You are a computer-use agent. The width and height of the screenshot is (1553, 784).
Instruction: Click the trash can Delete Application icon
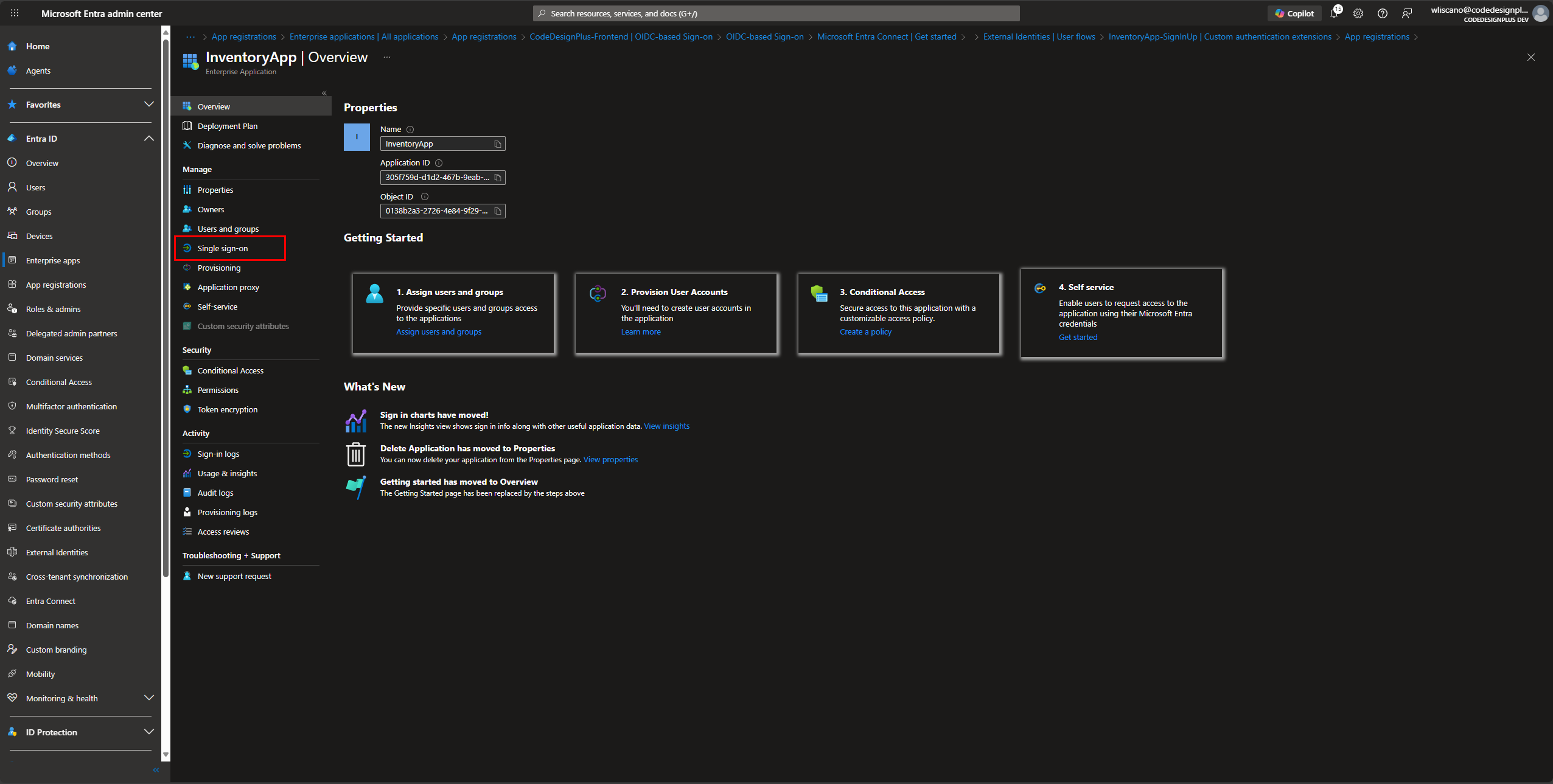click(x=356, y=454)
